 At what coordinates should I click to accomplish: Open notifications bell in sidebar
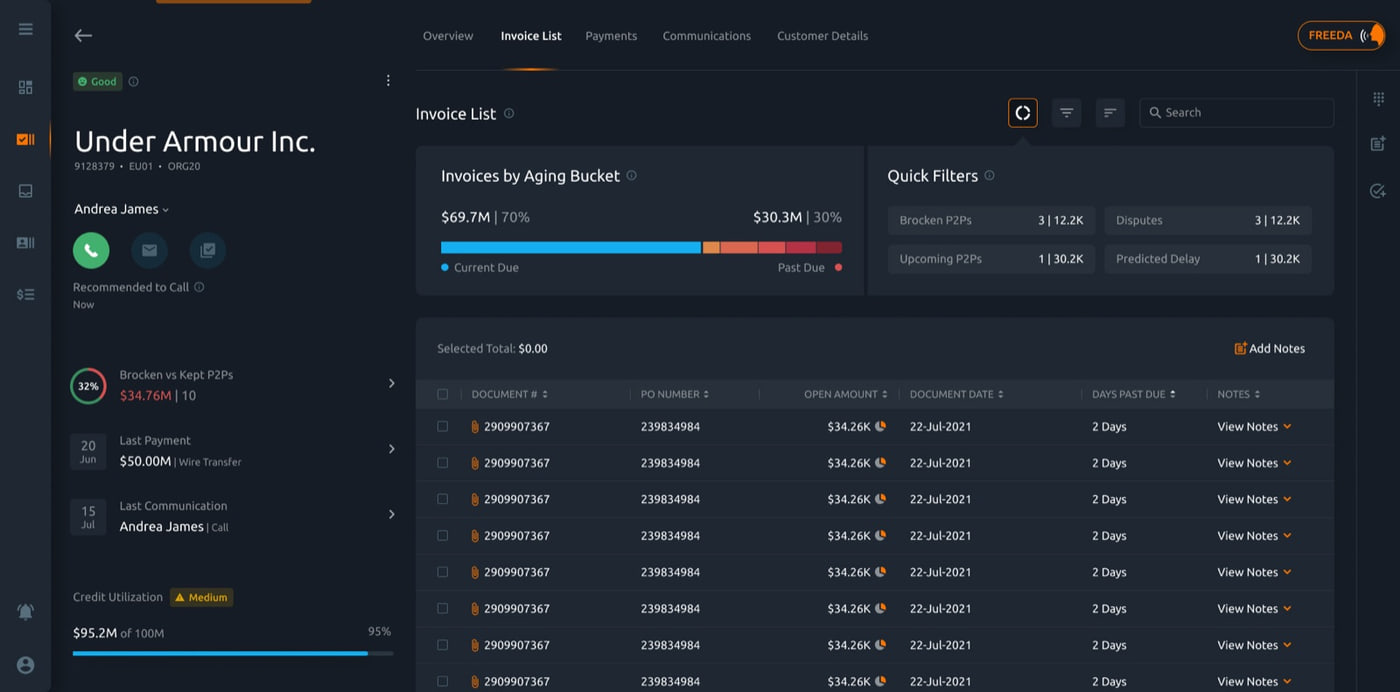point(26,611)
